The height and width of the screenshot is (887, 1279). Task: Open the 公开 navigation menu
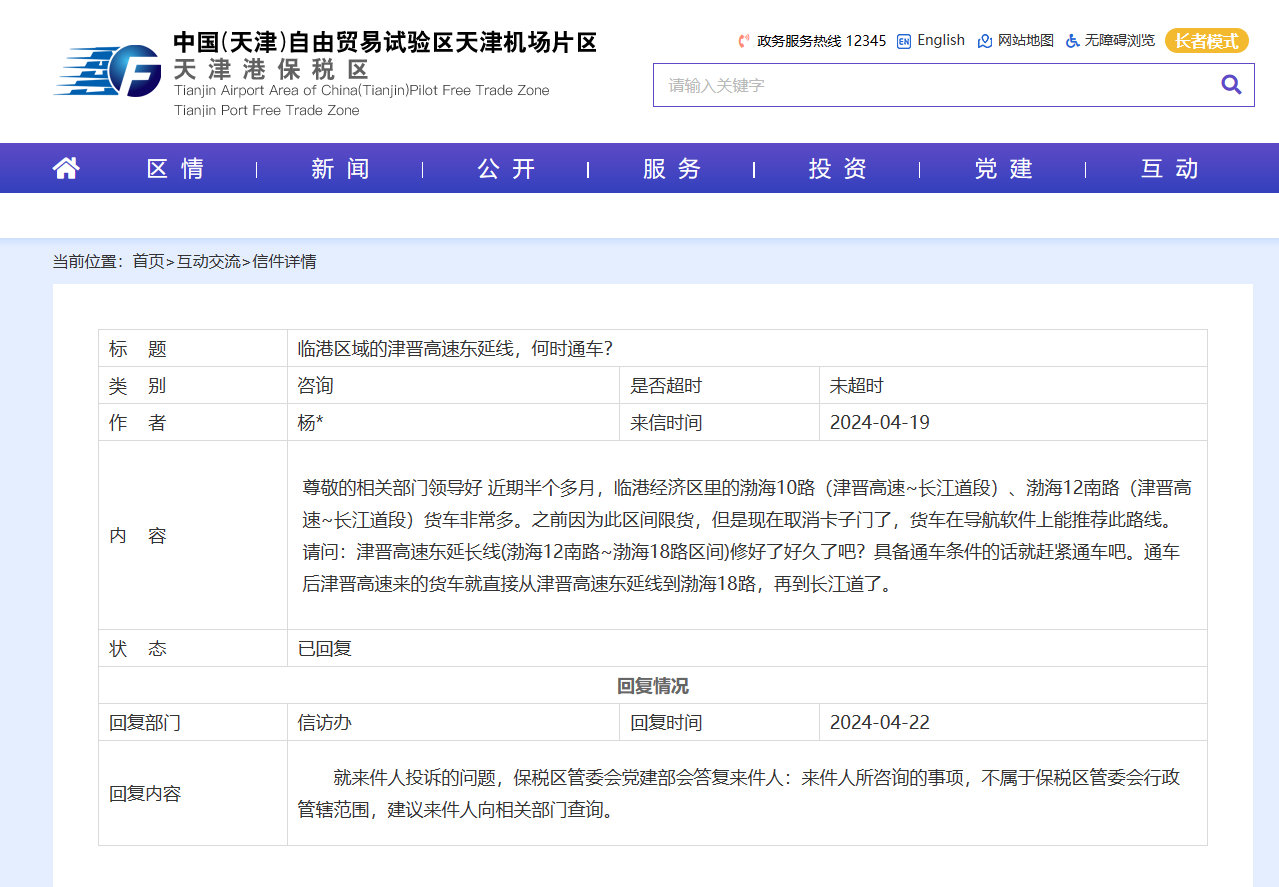[x=506, y=169]
